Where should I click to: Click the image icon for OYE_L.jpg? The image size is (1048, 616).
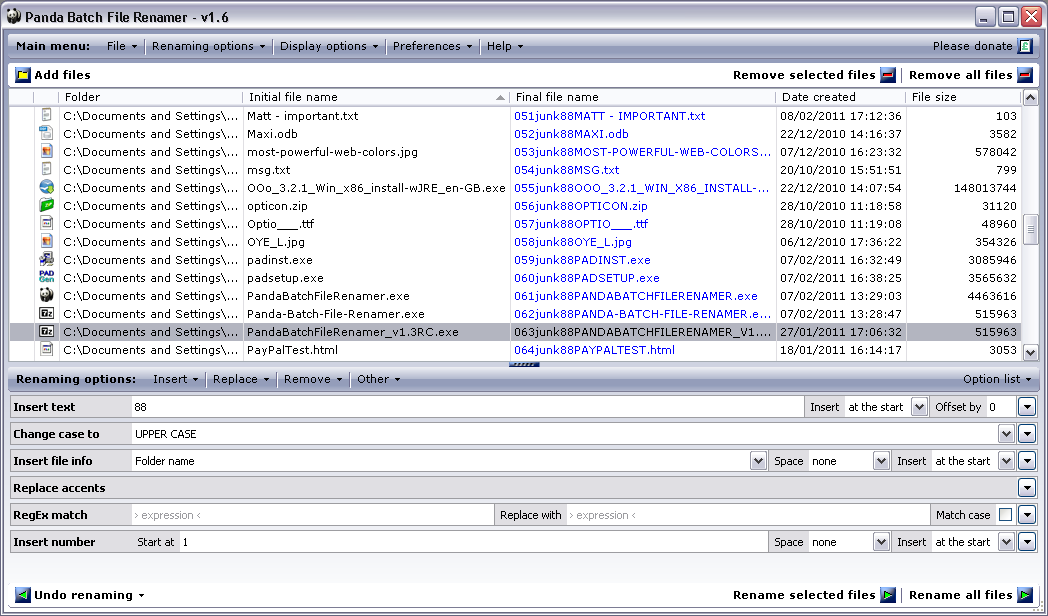(x=46, y=242)
